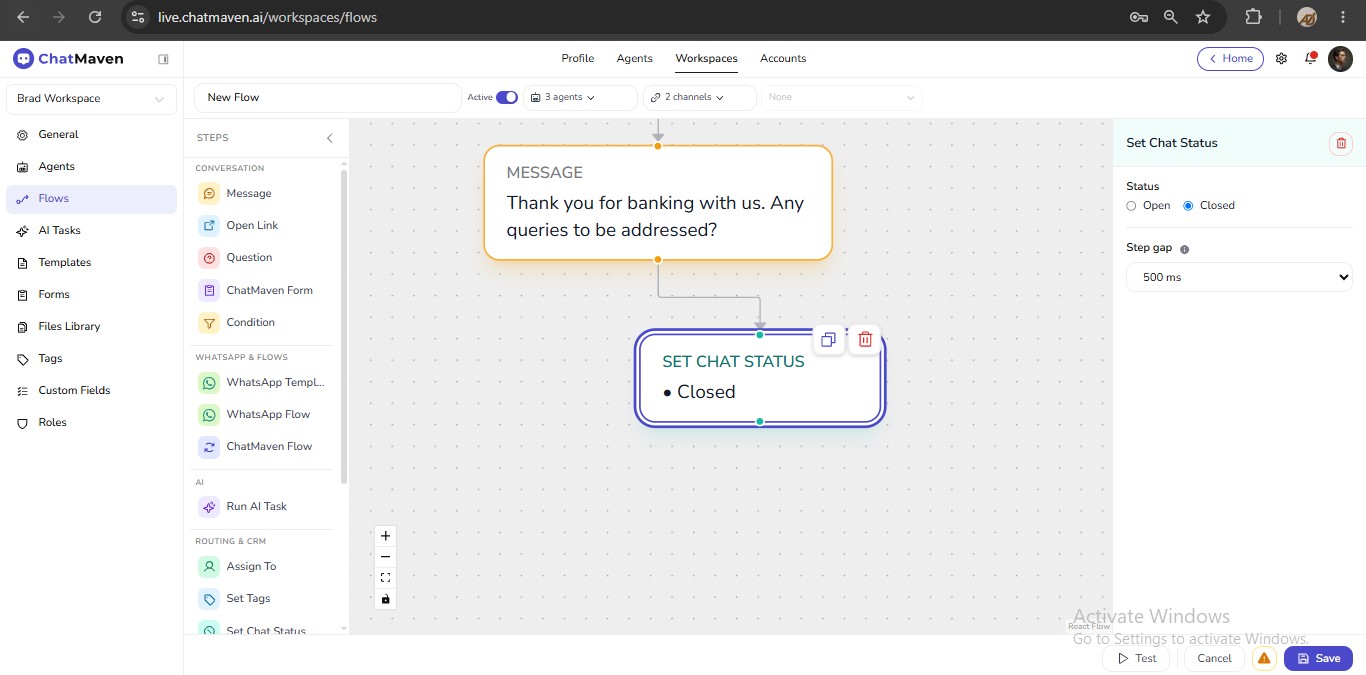Open Templates in the sidebar
Viewport: 1366px width, 675px height.
(91, 263)
